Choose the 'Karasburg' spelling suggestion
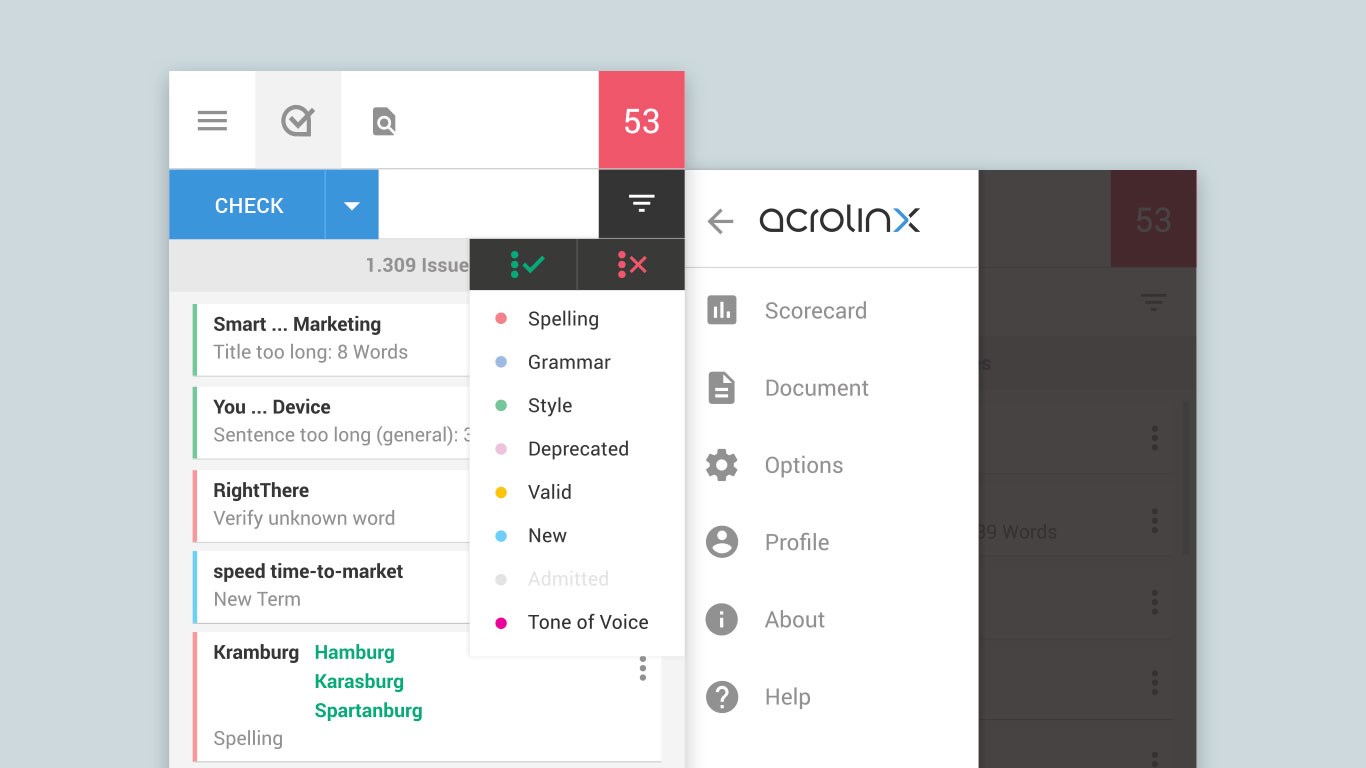The width and height of the screenshot is (1366, 768). [x=359, y=681]
